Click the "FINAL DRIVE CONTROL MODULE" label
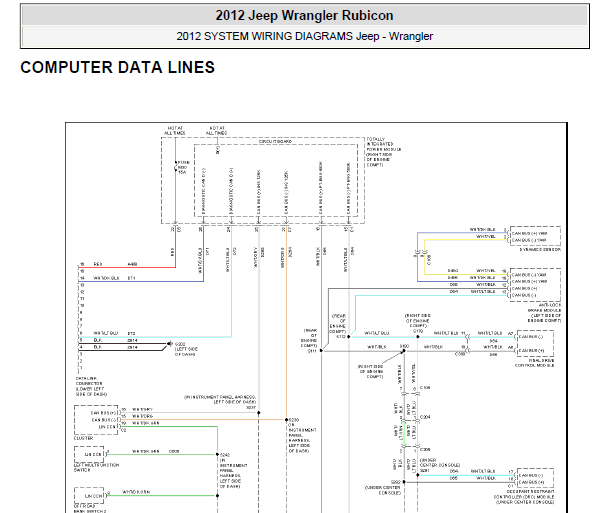The image size is (604, 513). [x=534, y=363]
